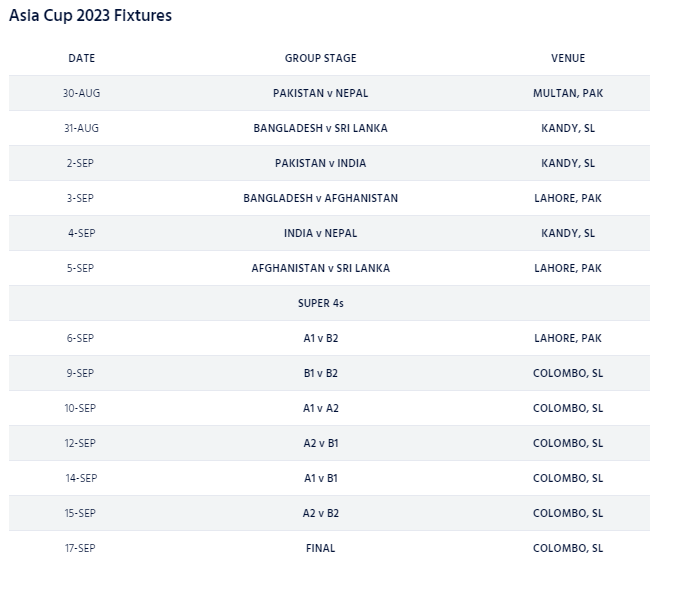This screenshot has width=688, height=590.
Task: Click the BANGLADESH v SRI LANKA match
Action: (x=320, y=128)
